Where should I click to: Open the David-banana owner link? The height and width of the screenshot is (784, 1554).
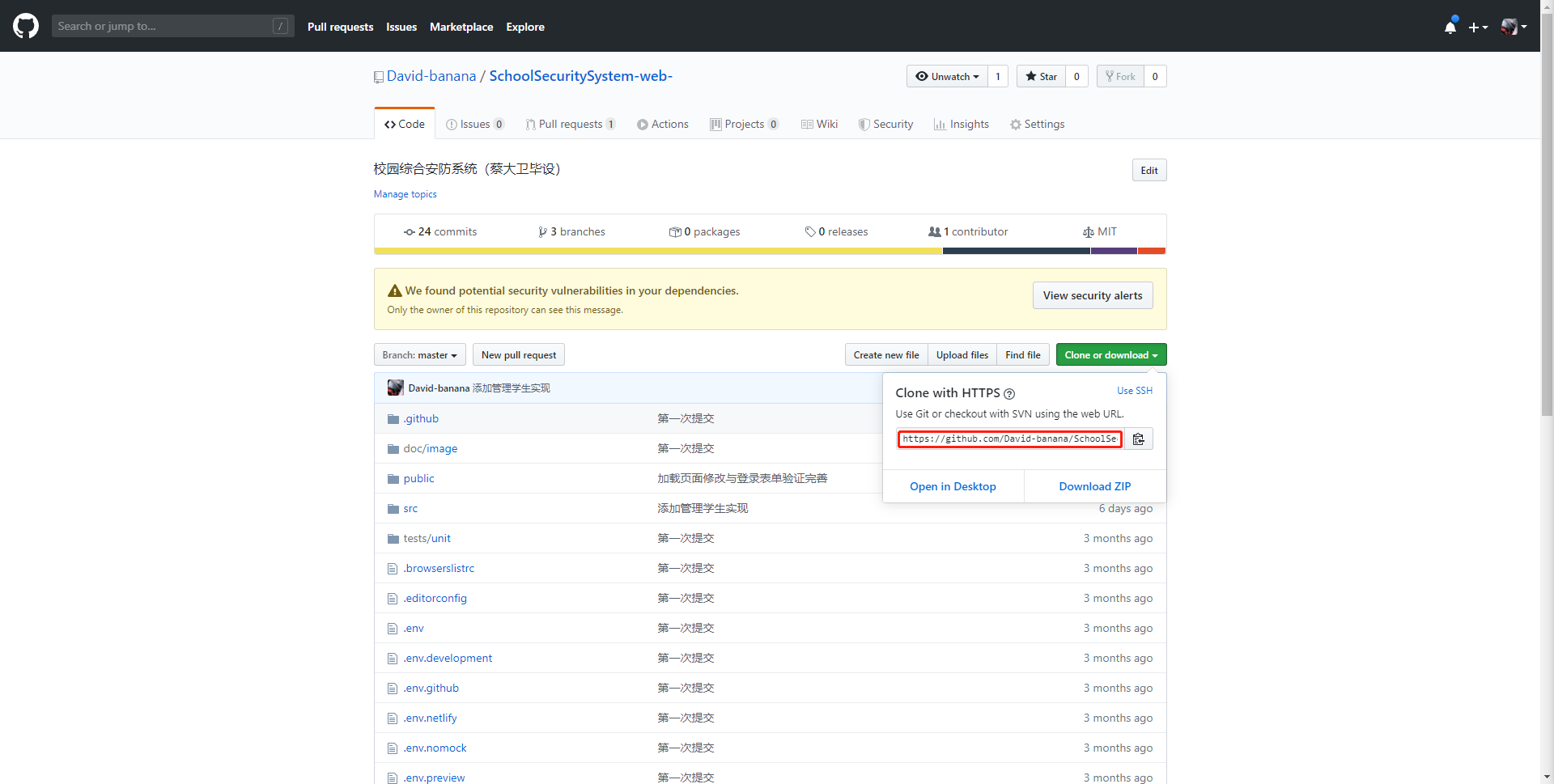tap(431, 76)
